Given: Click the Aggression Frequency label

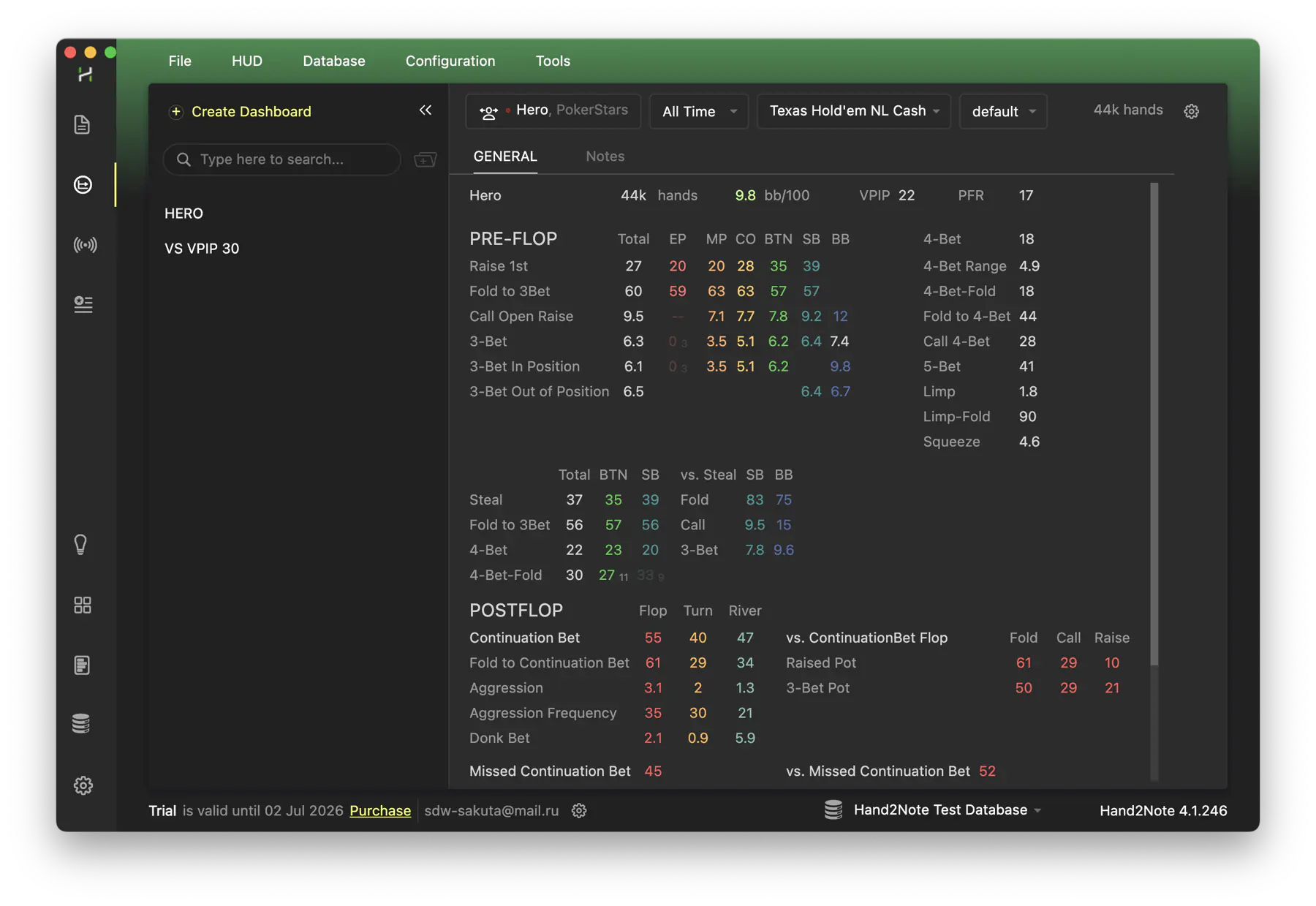Looking at the screenshot, I should [x=542, y=713].
